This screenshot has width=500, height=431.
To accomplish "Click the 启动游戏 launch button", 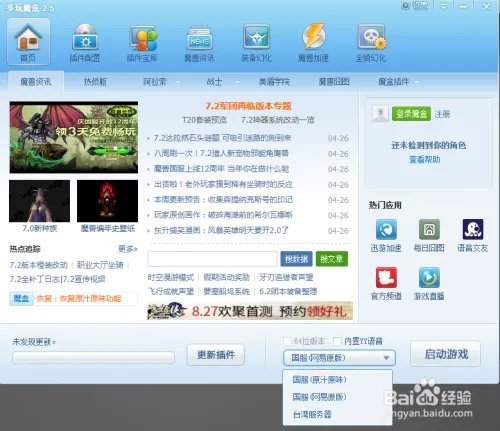I will (x=446, y=354).
